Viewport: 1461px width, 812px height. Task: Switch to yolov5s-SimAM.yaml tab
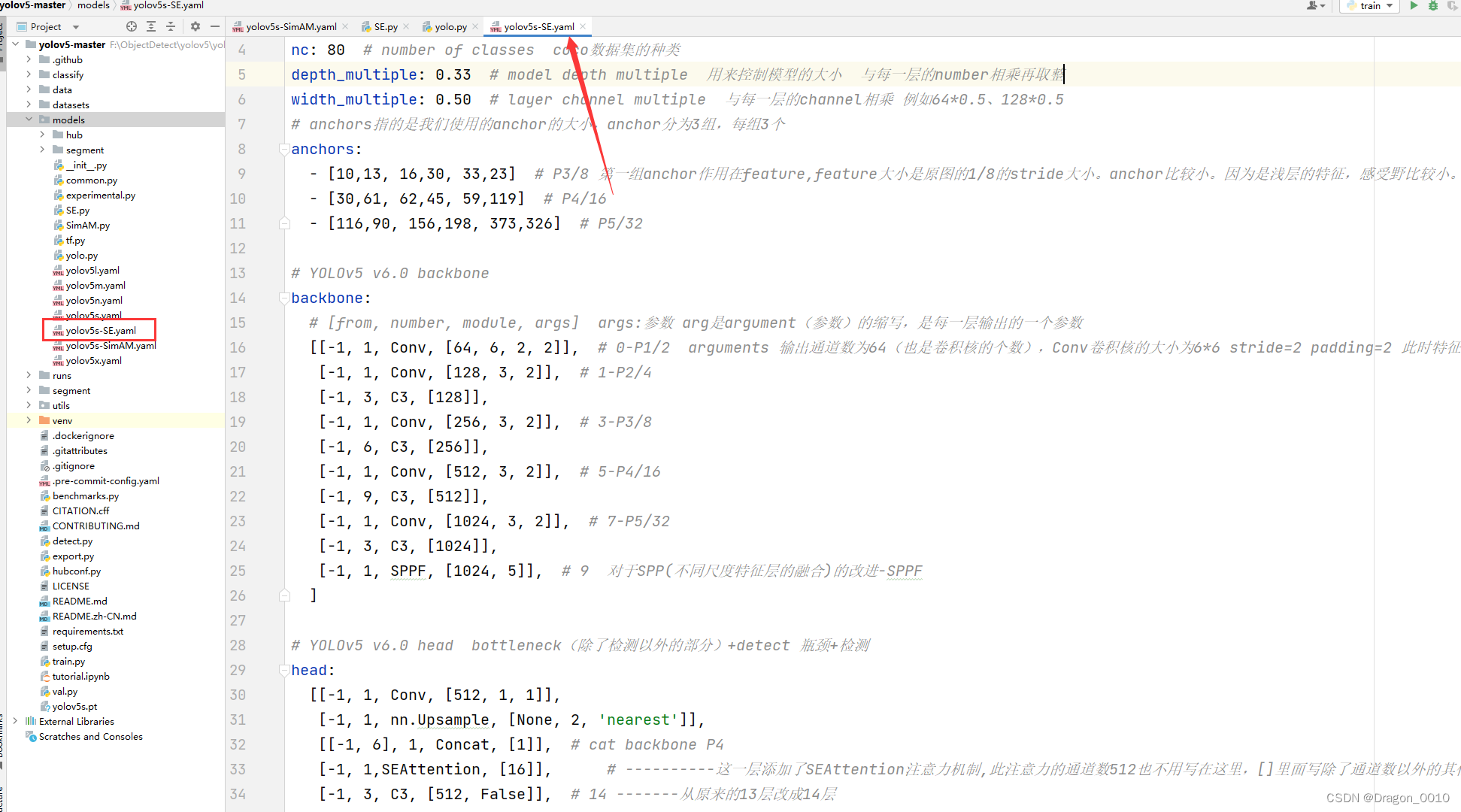pyautogui.click(x=290, y=26)
